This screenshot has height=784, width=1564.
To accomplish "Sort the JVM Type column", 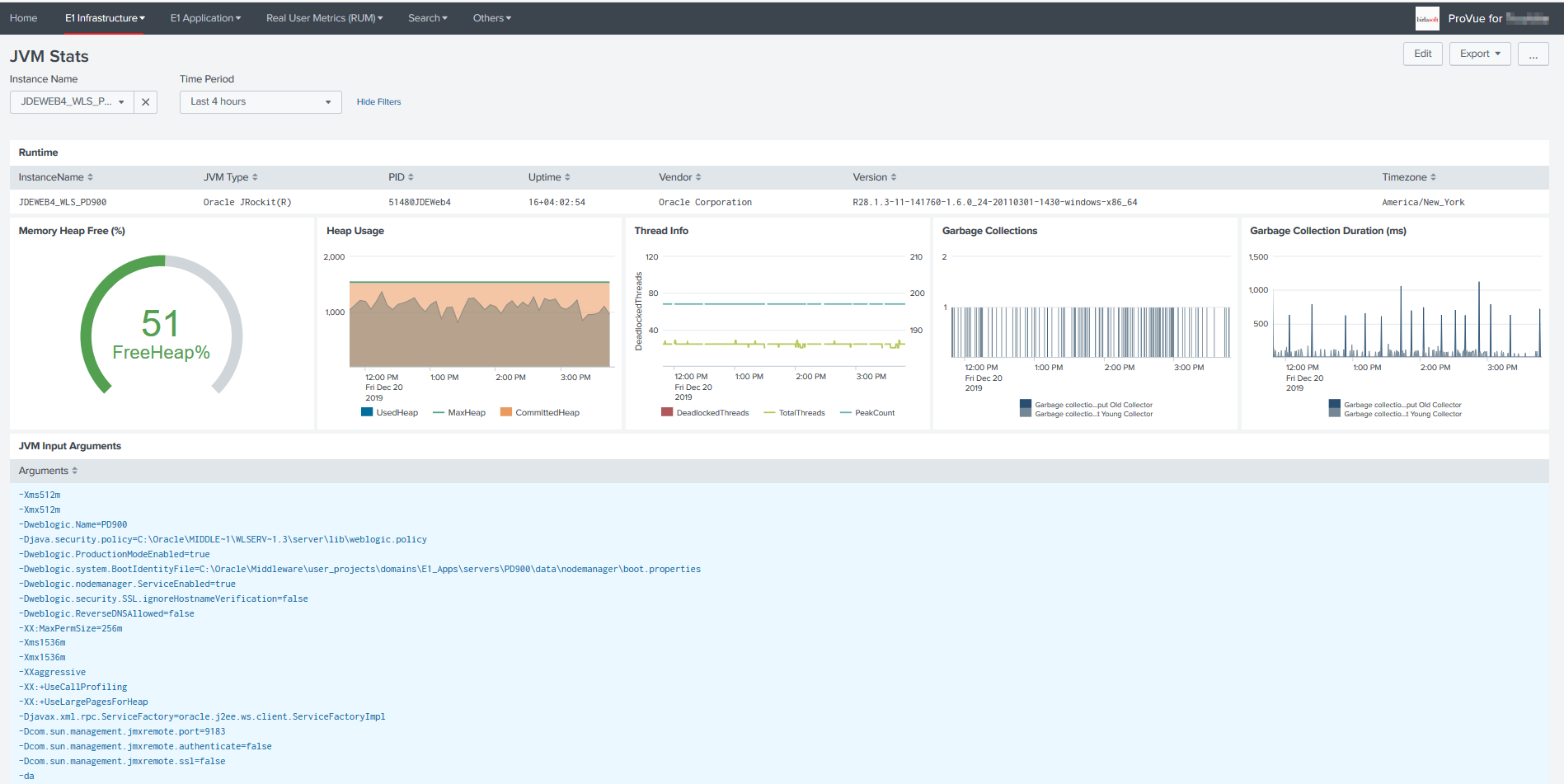I will tap(255, 177).
